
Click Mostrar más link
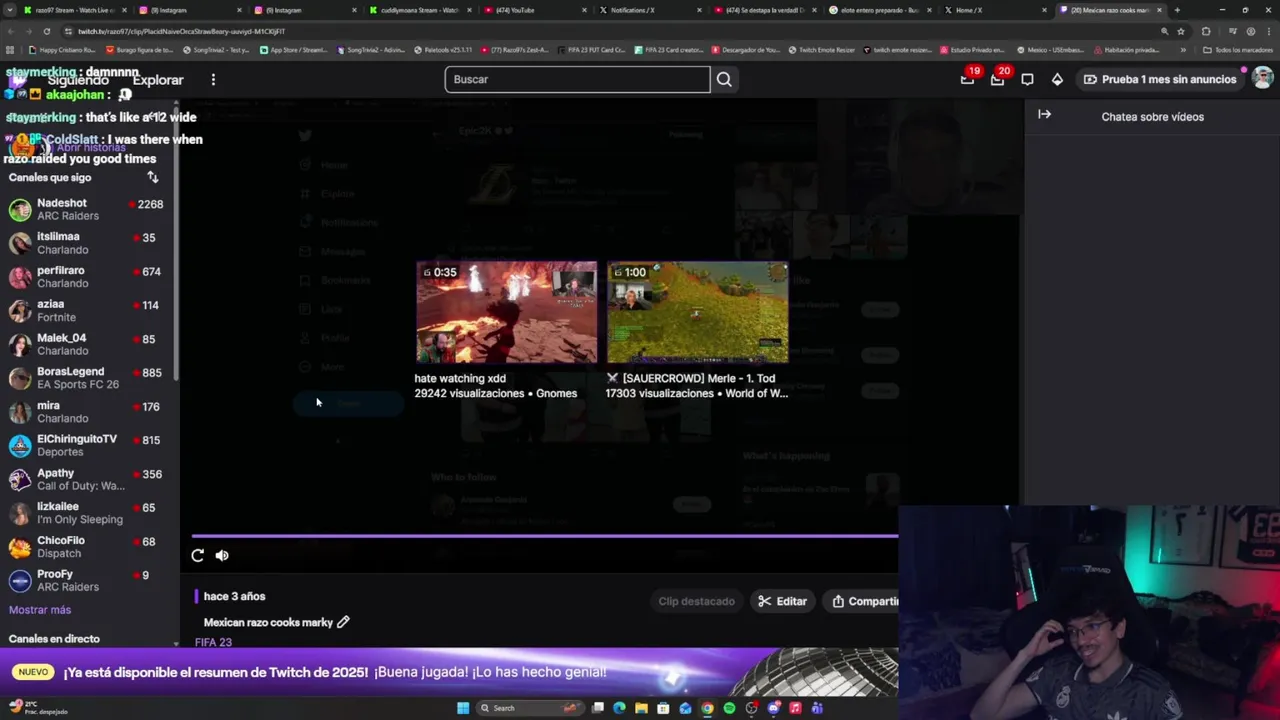40,610
